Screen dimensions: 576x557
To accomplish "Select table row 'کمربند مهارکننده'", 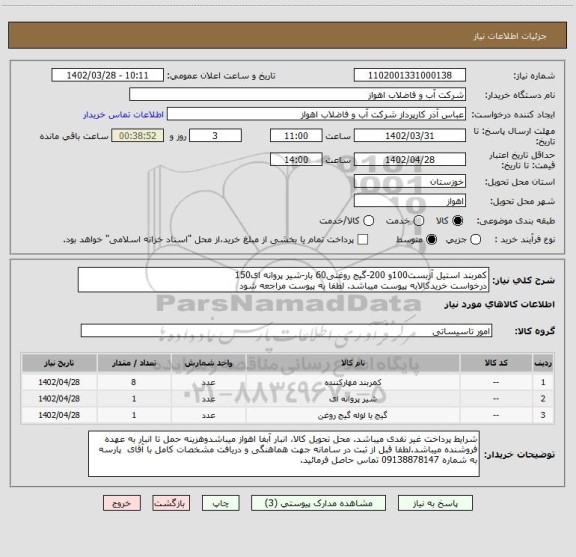I will (288, 382).
